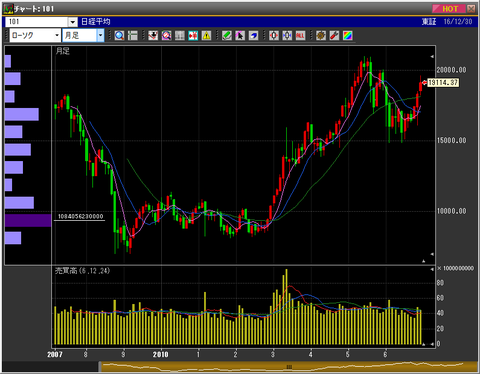Click the magnifier zoom icon in toolbar

(119, 35)
